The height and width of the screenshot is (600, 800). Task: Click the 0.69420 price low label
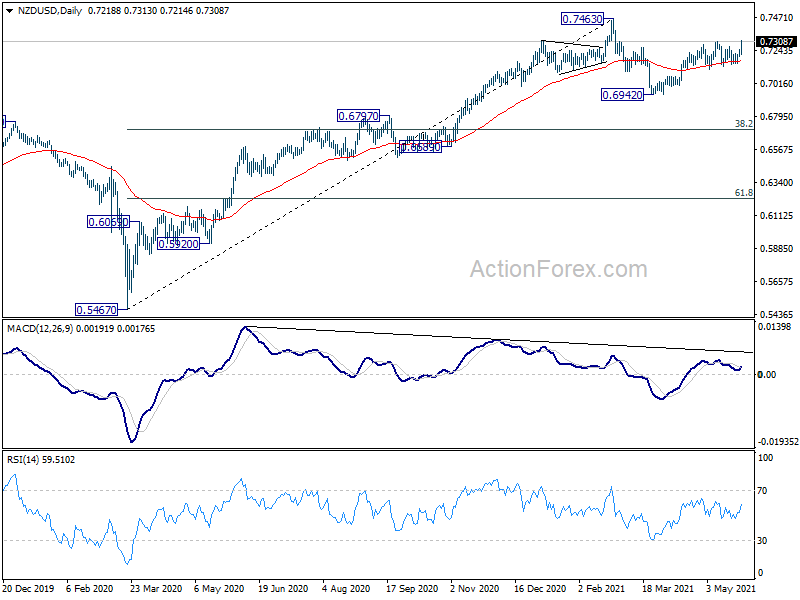pos(622,95)
